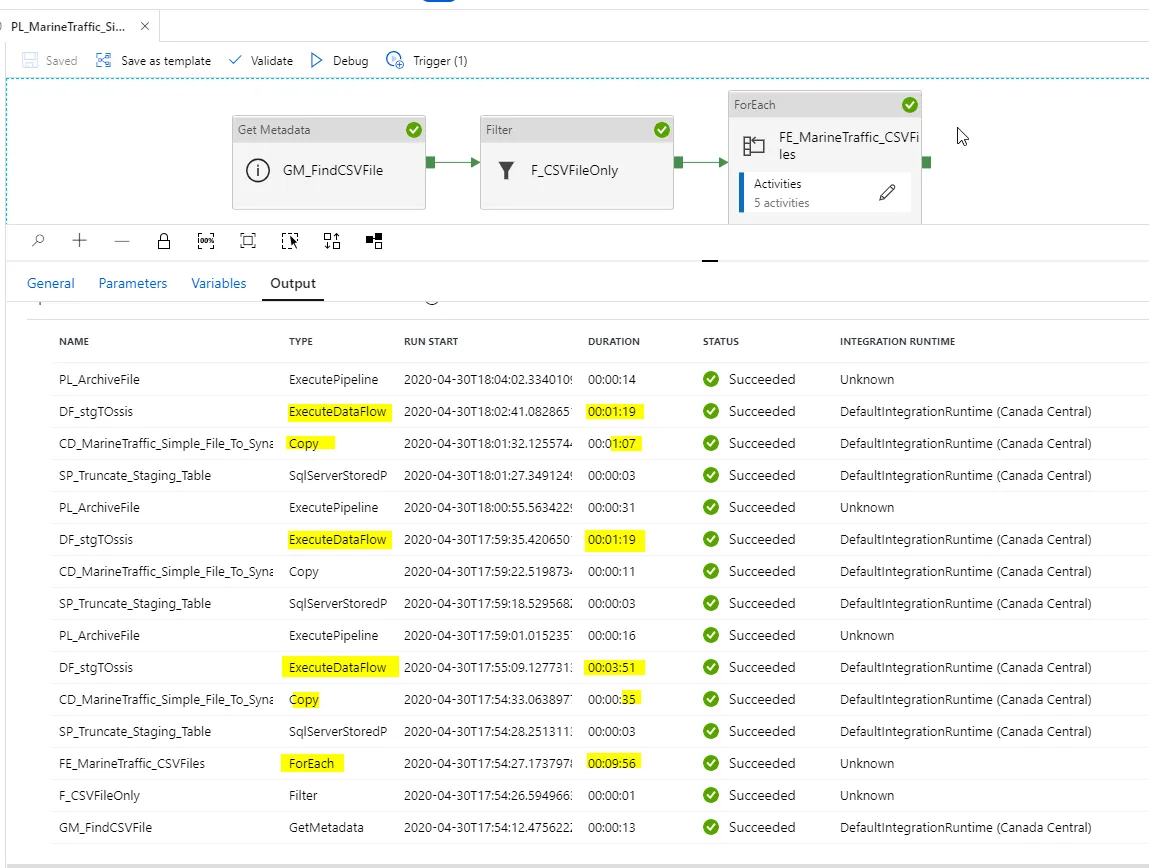This screenshot has height=868, width=1149.
Task: Enable the lasso selection icon
Action: 290,241
